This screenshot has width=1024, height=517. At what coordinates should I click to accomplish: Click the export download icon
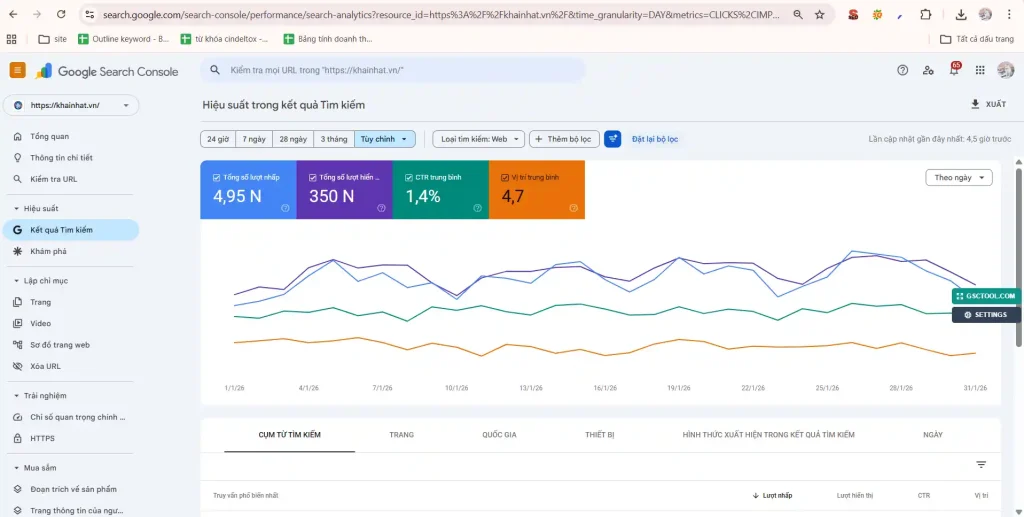pyautogui.click(x=976, y=104)
